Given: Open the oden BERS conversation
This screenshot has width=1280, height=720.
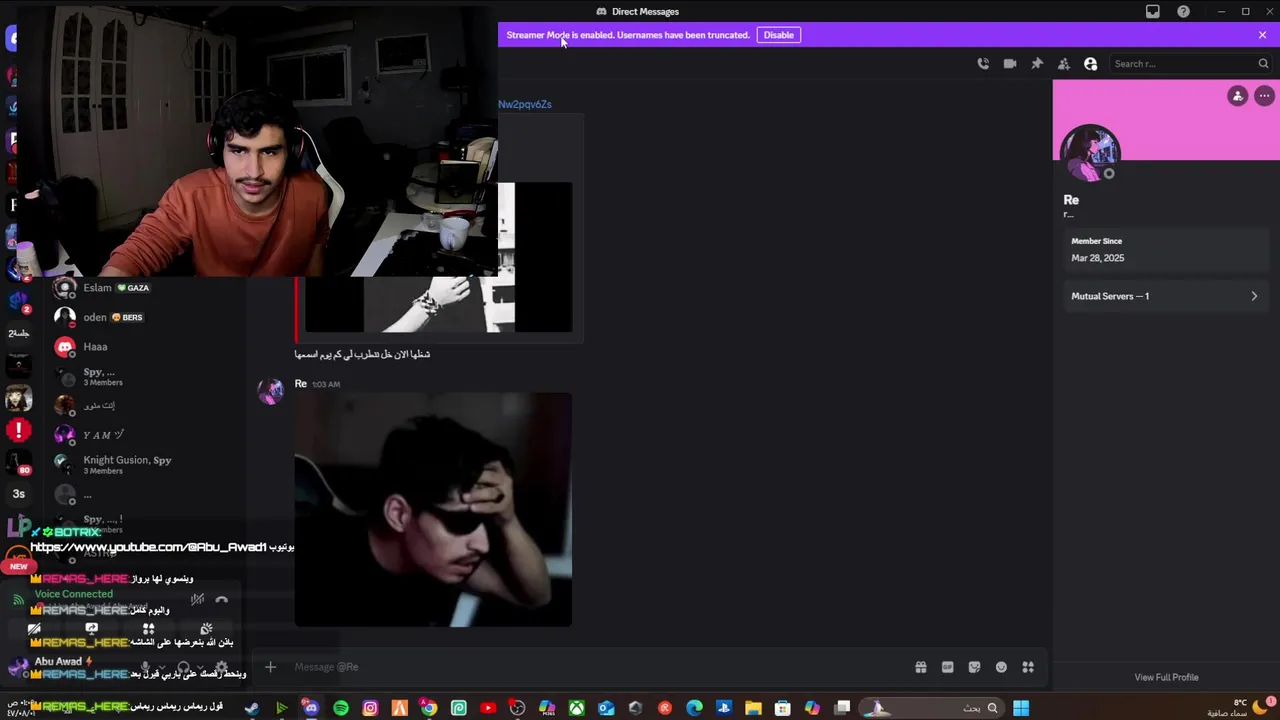Looking at the screenshot, I should (x=145, y=317).
